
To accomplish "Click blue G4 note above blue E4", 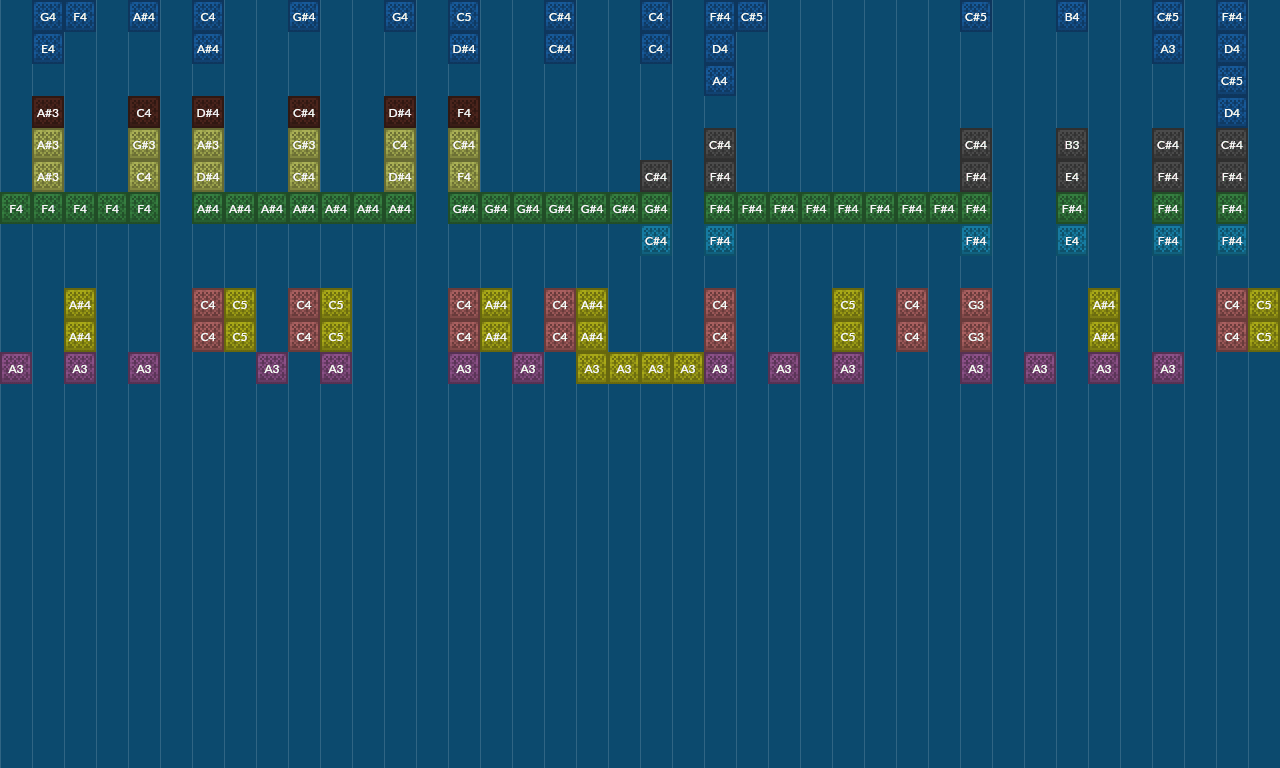I will click(x=48, y=16).
